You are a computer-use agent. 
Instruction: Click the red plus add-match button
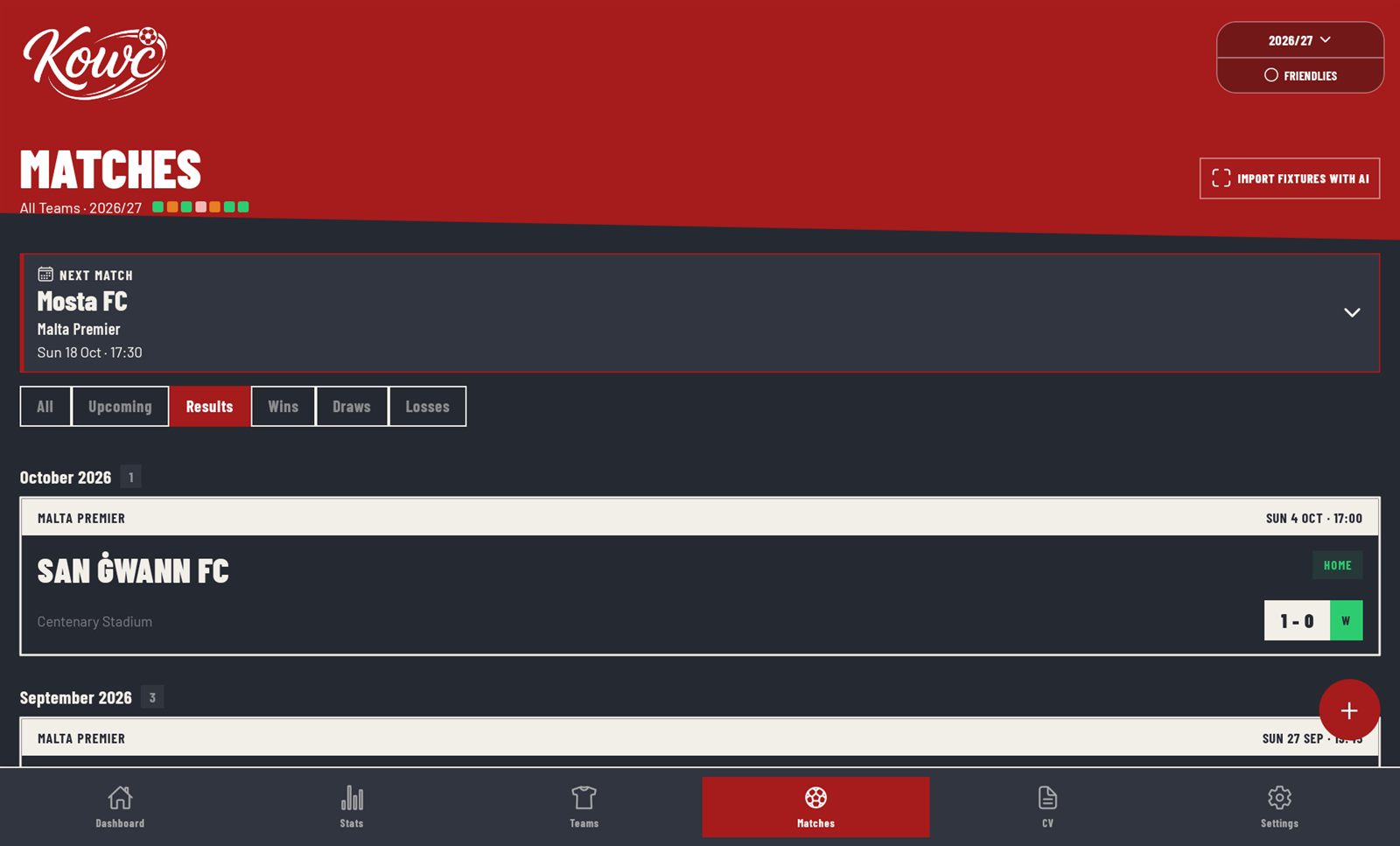pos(1349,710)
